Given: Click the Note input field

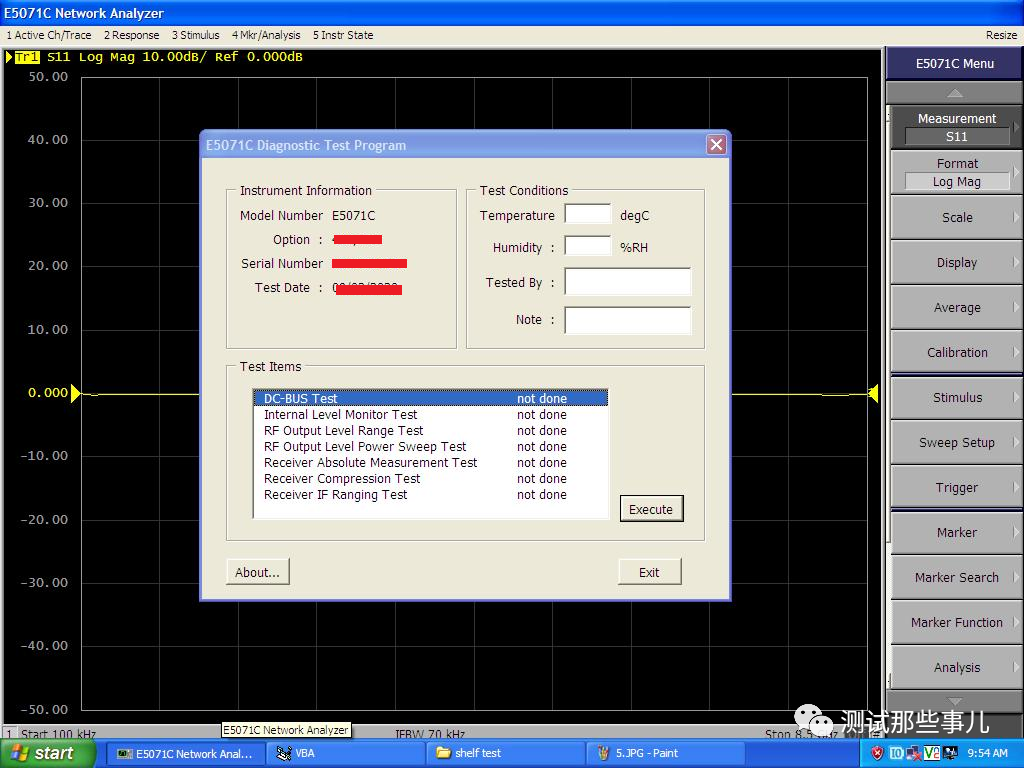Looking at the screenshot, I should (x=628, y=320).
